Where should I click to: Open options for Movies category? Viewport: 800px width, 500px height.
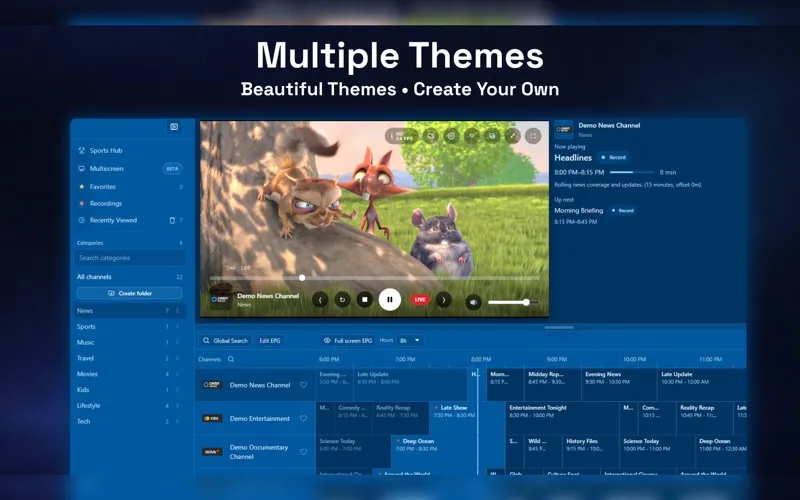coord(178,374)
